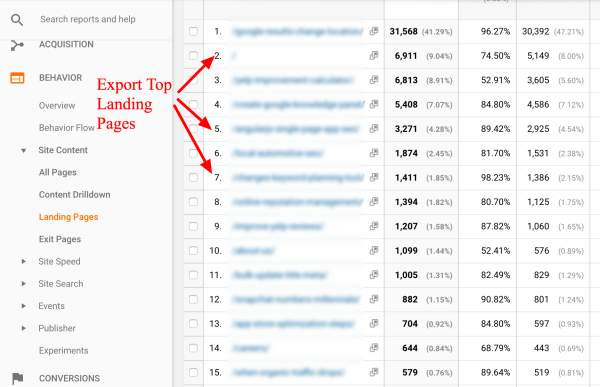600x387 pixels.
Task: Open row 1 landing page in new window
Action: click(374, 31)
